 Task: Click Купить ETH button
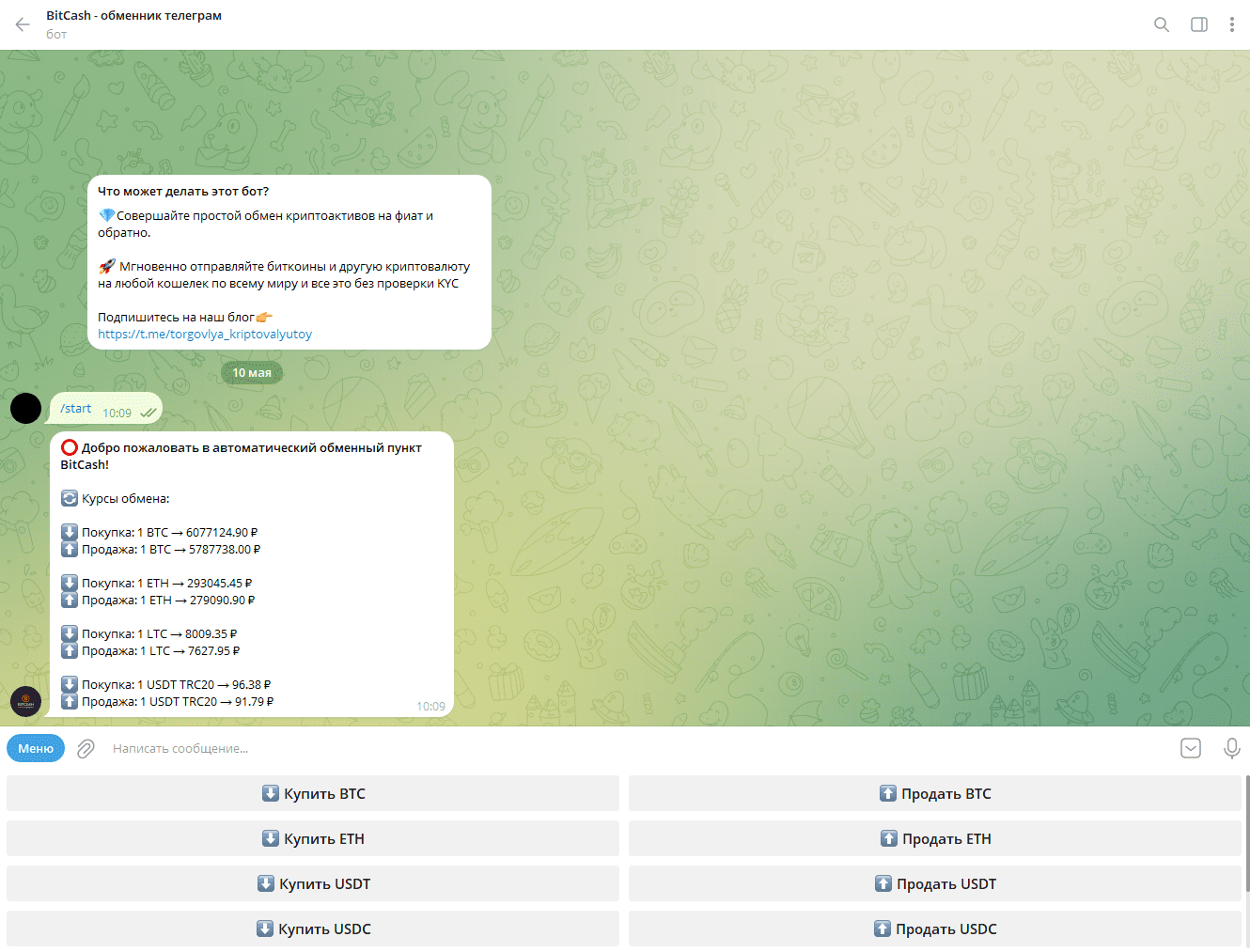pyautogui.click(x=313, y=838)
